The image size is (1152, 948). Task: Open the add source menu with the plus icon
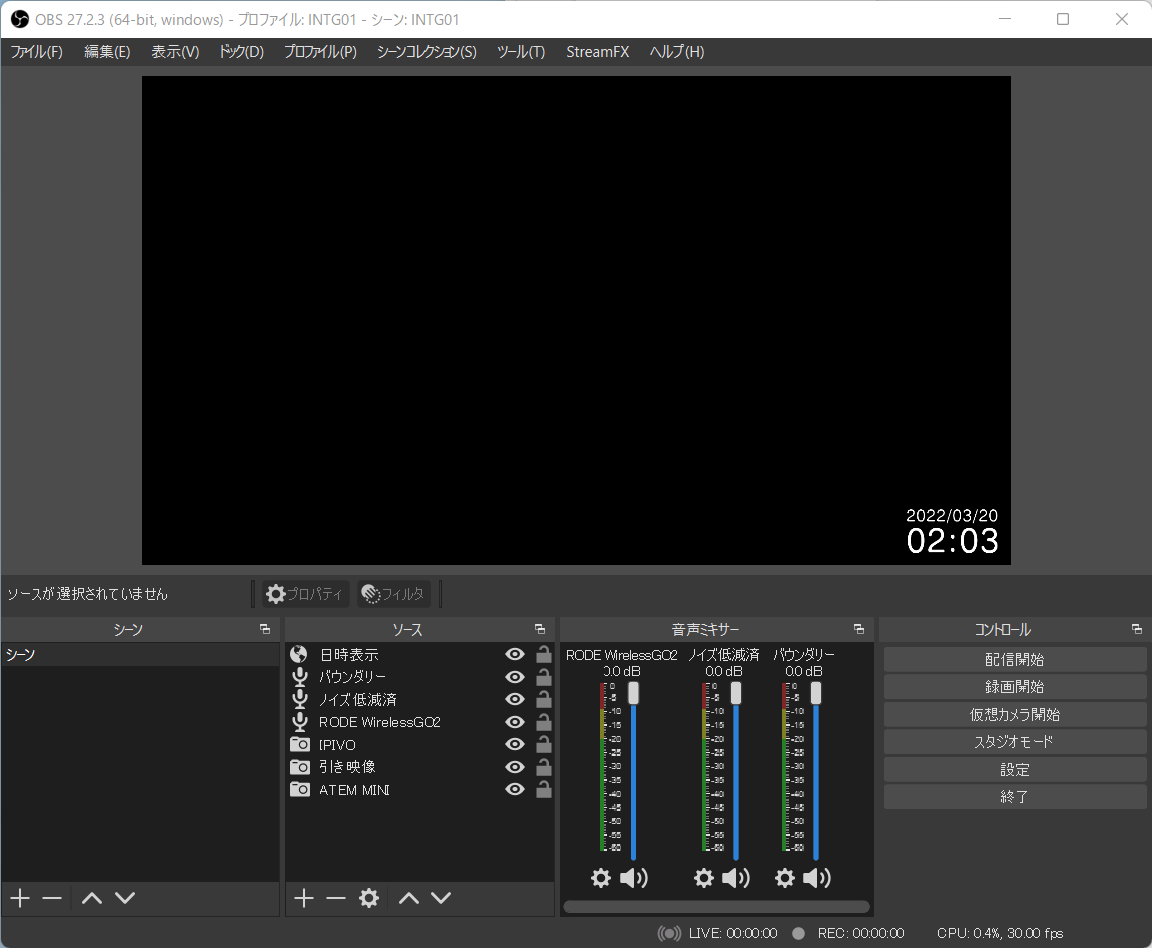pos(303,898)
